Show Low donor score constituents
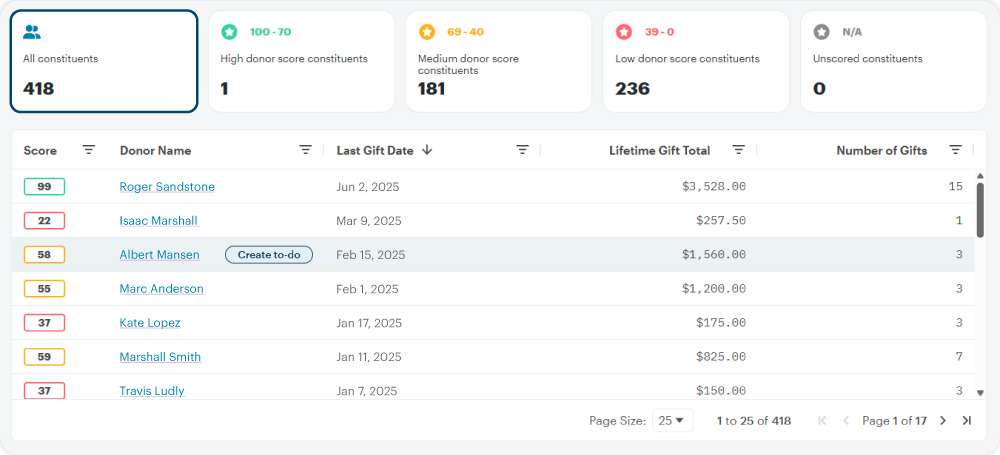1000x455 pixels. tap(696, 62)
